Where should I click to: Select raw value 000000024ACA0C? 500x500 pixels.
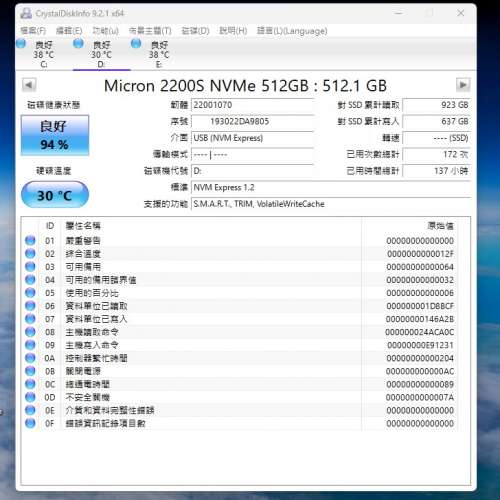[420, 332]
